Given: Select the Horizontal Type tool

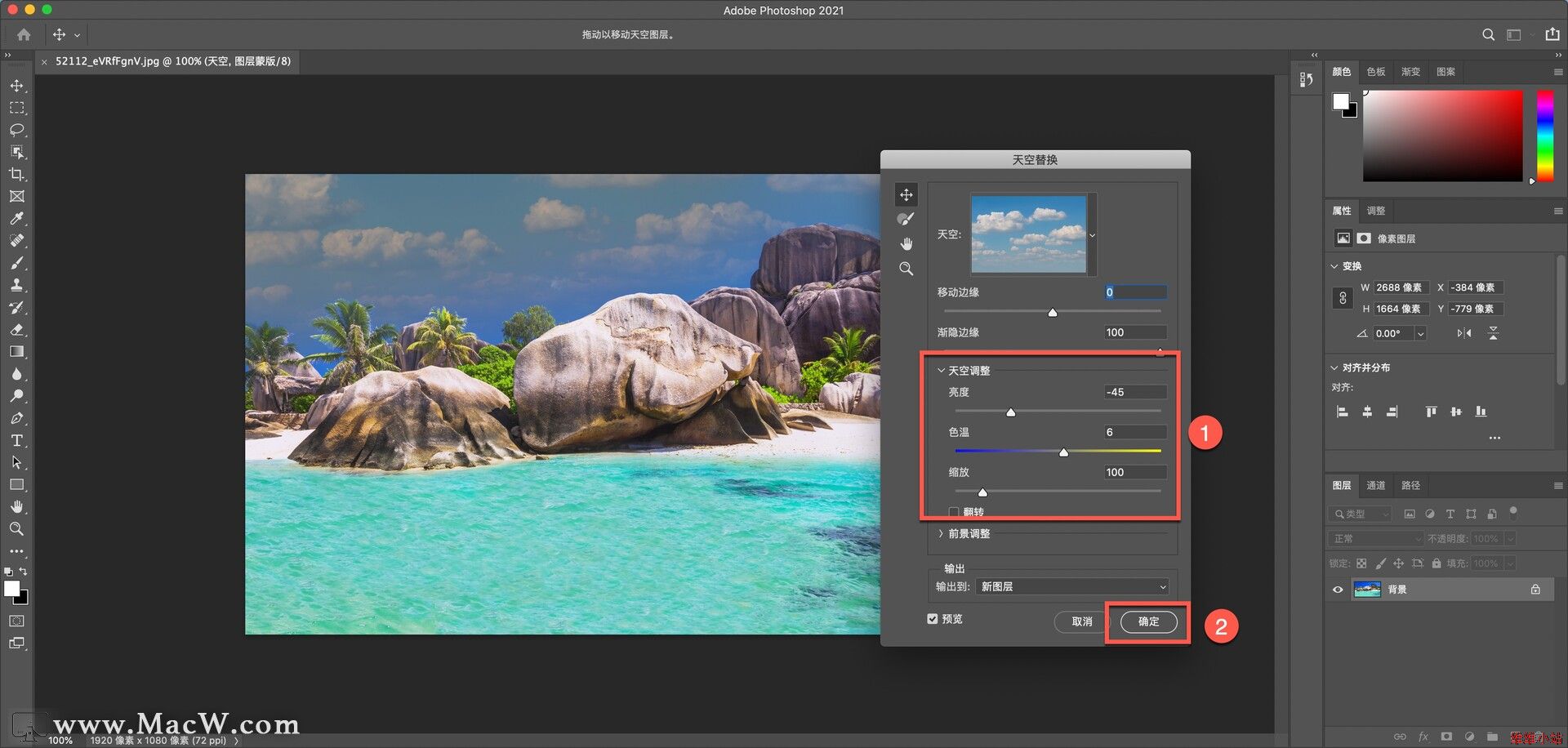Looking at the screenshot, I should pyautogui.click(x=16, y=440).
